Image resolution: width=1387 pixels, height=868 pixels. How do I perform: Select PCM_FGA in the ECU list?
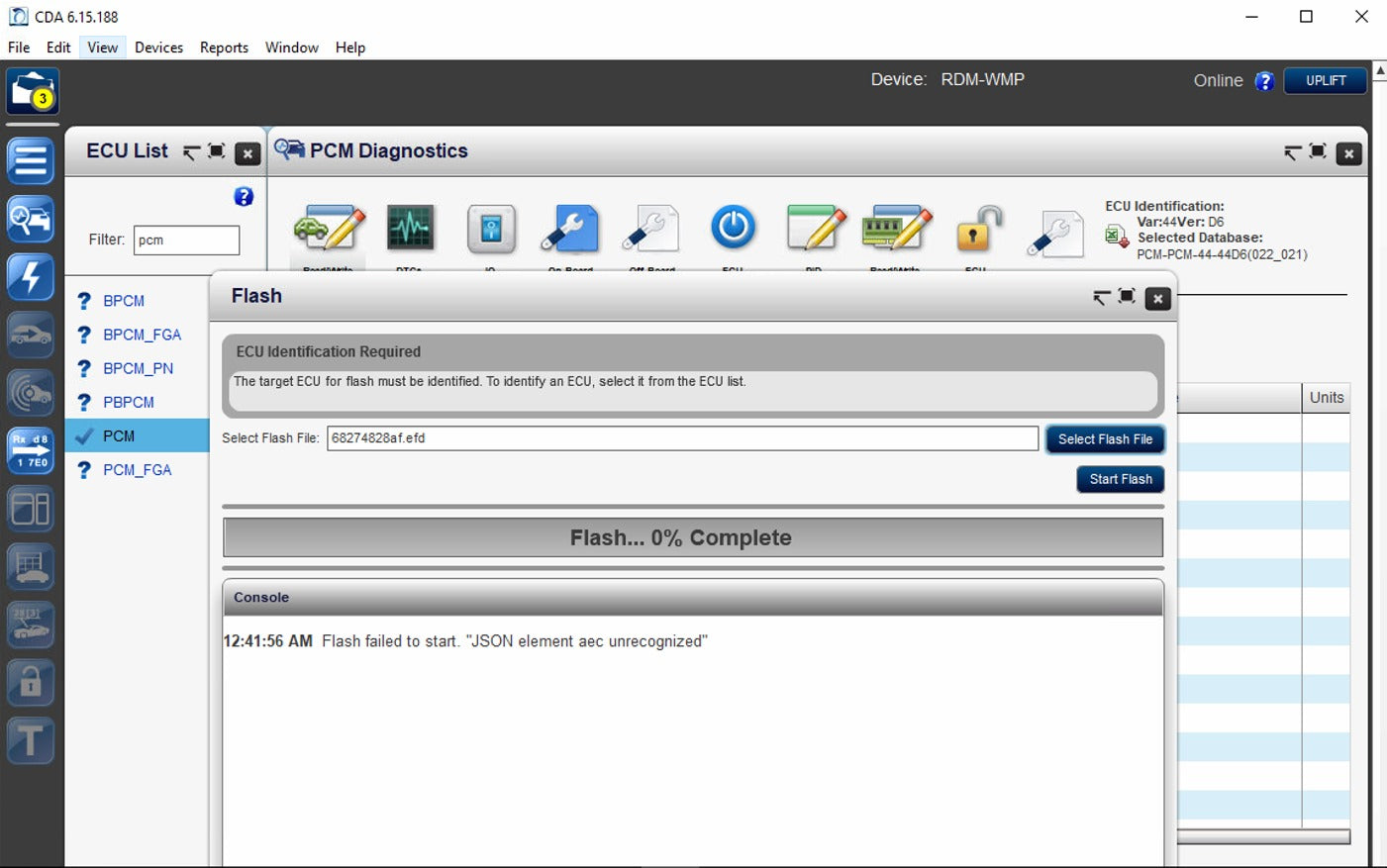click(x=137, y=470)
